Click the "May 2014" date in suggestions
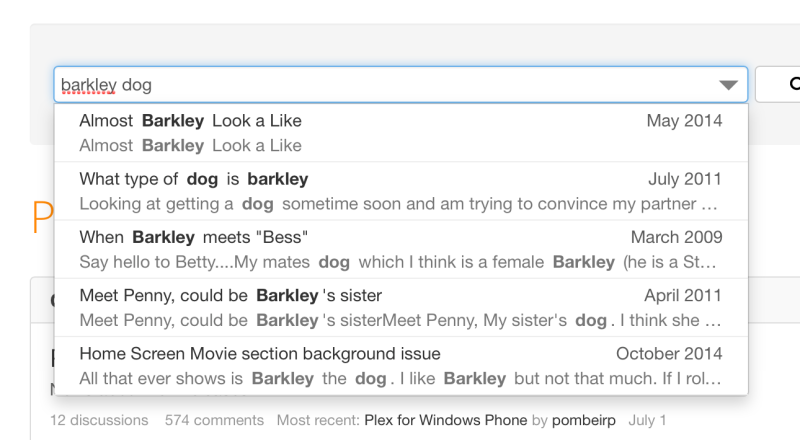Viewport: 800px width, 440px height. tap(684, 121)
